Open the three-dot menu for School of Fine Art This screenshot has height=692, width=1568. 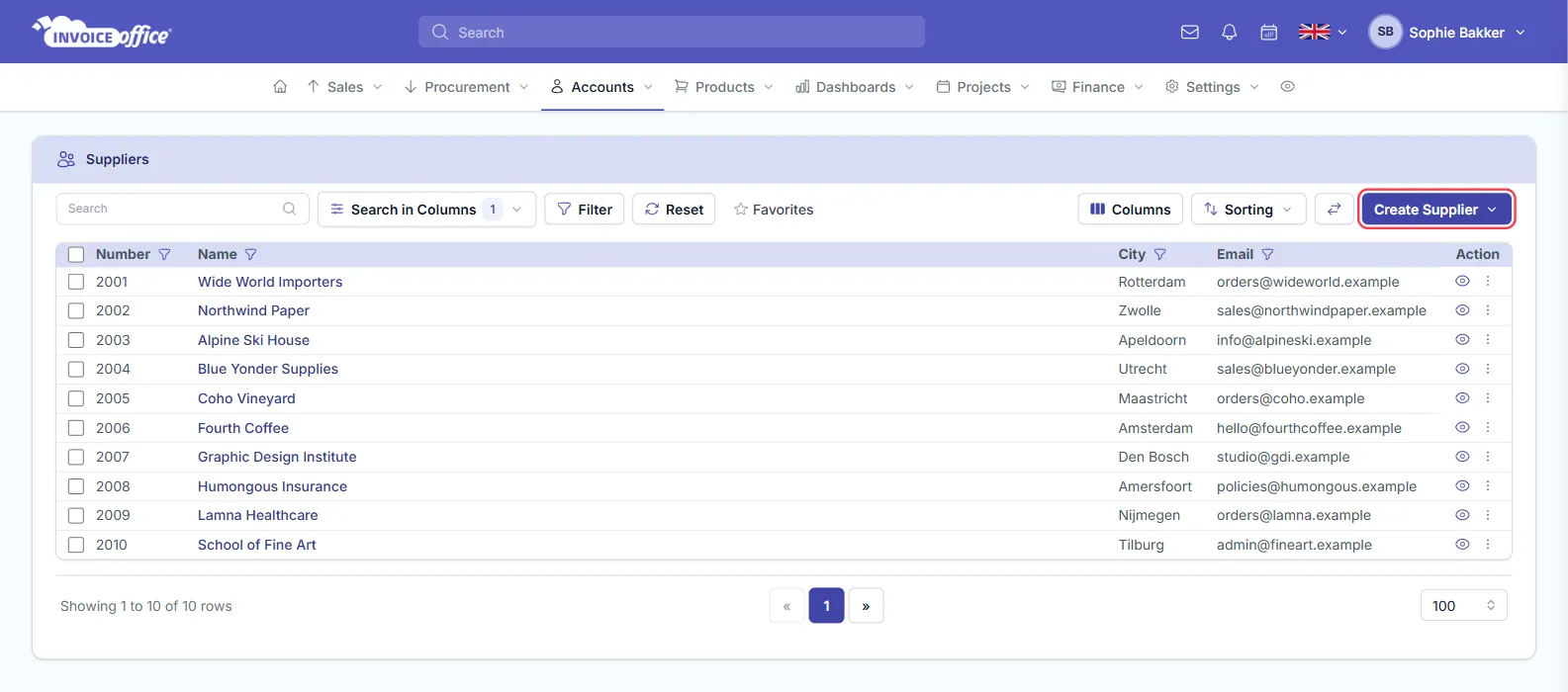(1488, 545)
